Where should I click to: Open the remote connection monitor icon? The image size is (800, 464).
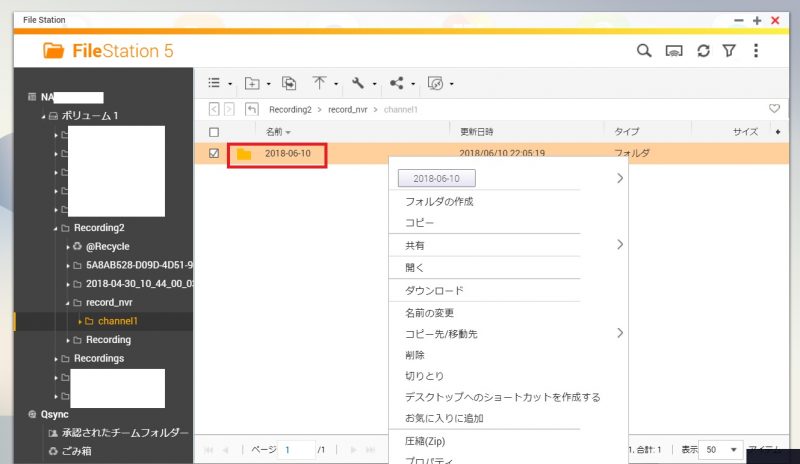674,51
